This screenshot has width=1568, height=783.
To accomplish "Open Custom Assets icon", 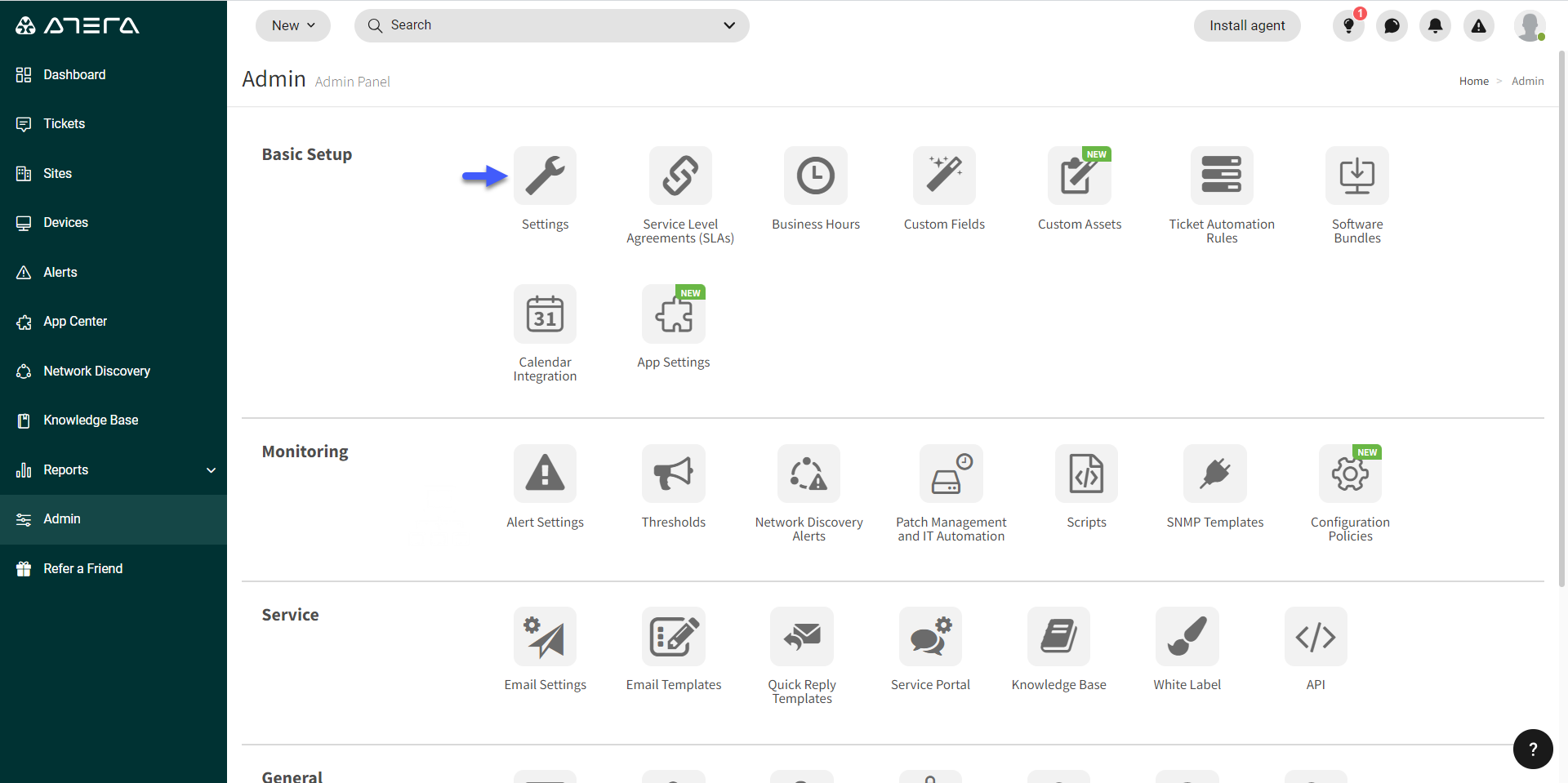I will click(1080, 176).
